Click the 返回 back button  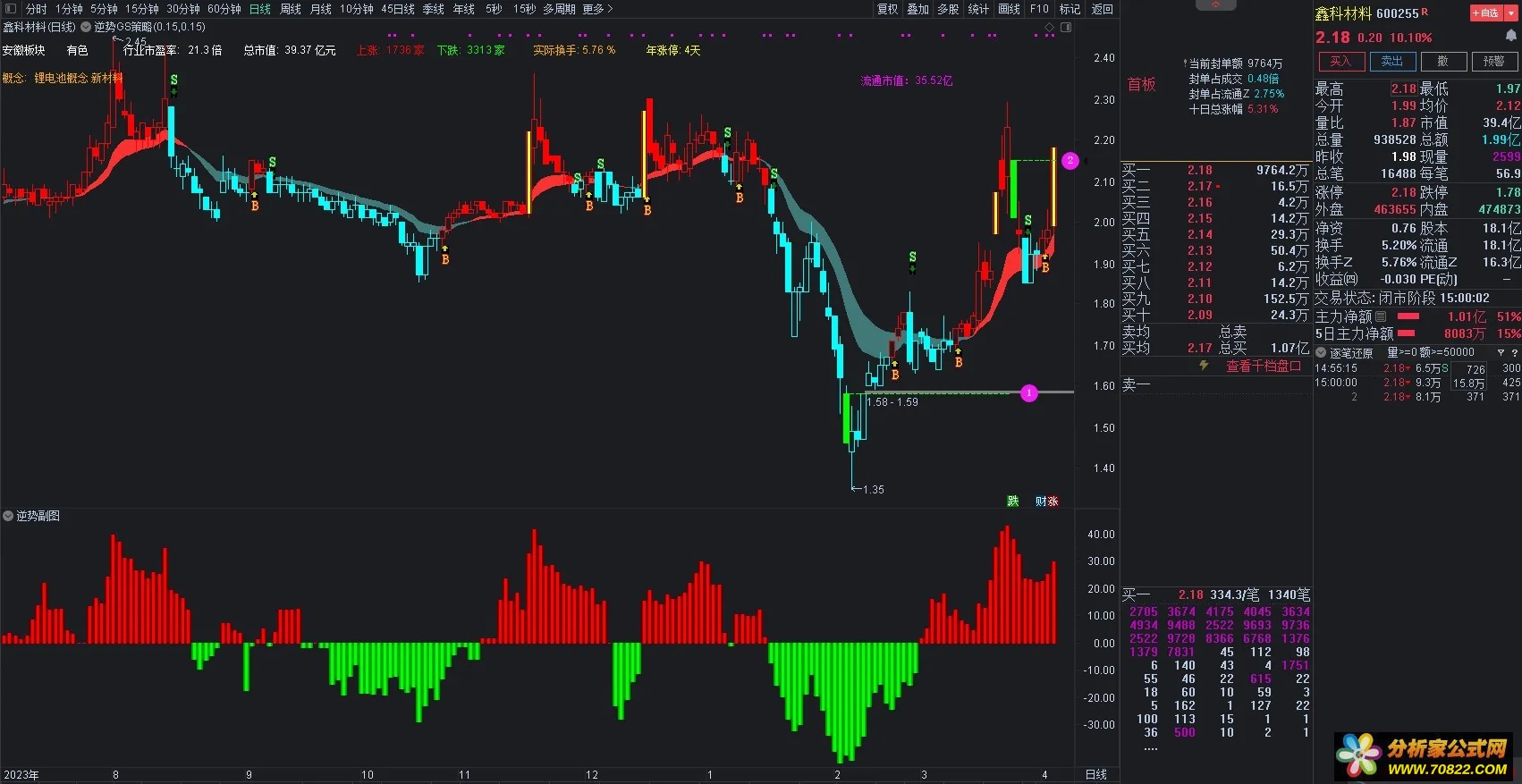[x=1102, y=9]
